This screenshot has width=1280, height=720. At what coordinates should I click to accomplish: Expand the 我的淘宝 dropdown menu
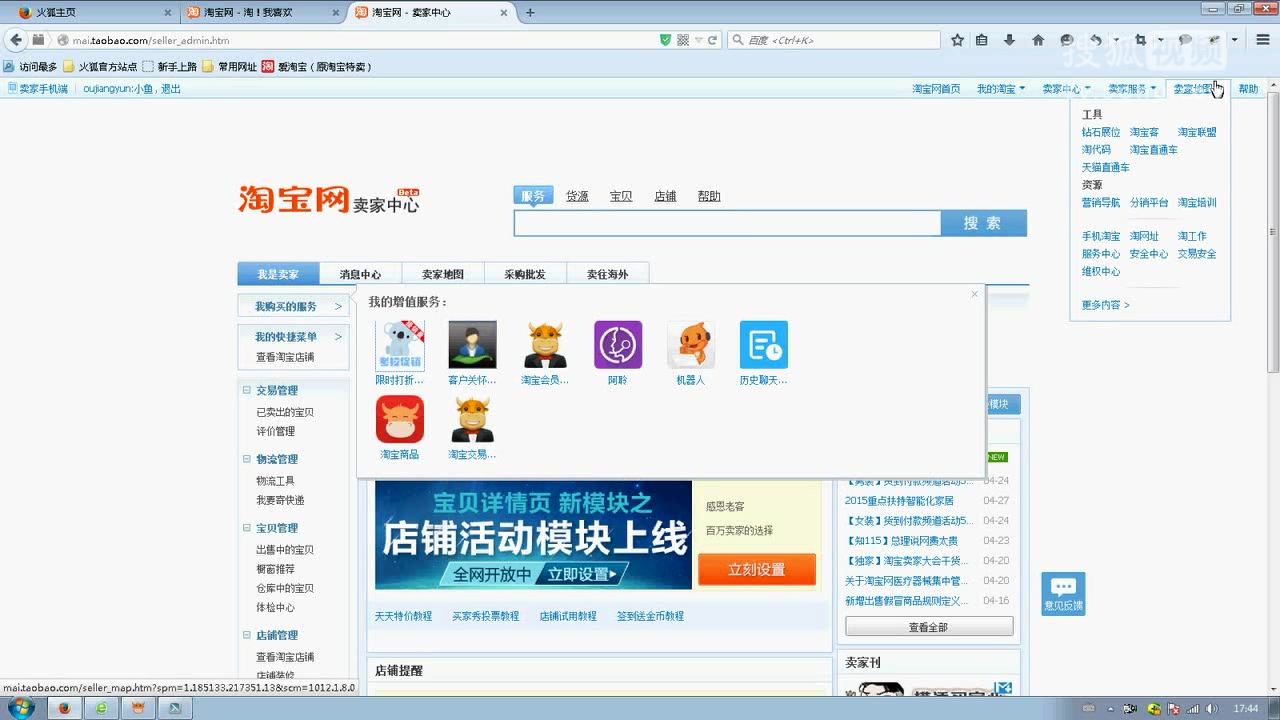(995, 88)
